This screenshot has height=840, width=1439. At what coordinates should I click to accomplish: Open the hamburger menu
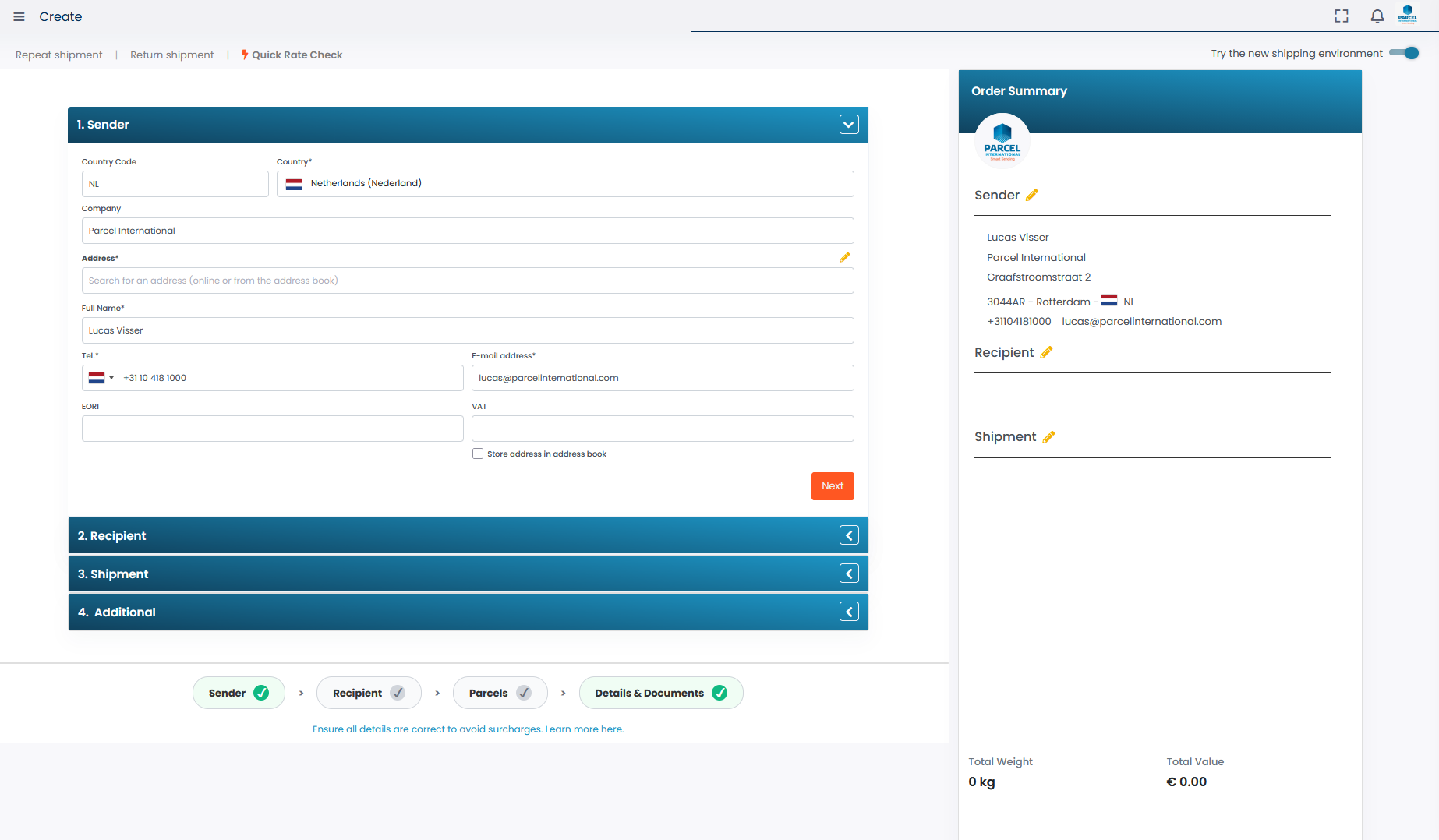point(19,16)
